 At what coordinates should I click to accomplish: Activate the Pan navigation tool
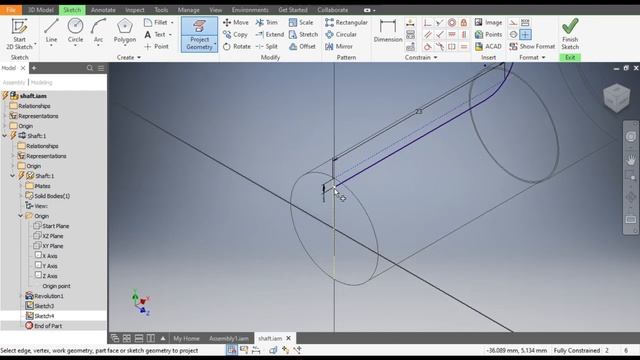click(x=631, y=160)
